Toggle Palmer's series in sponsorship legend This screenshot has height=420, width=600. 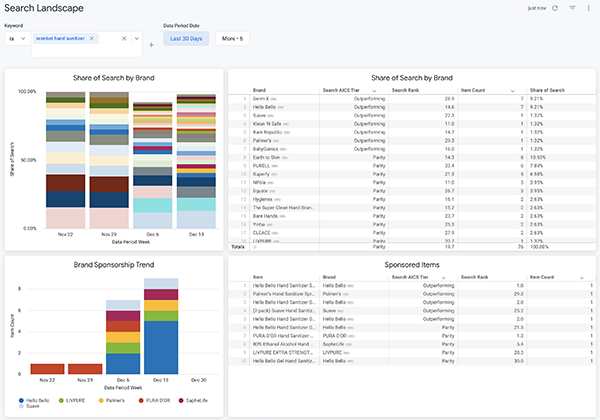click(112, 400)
